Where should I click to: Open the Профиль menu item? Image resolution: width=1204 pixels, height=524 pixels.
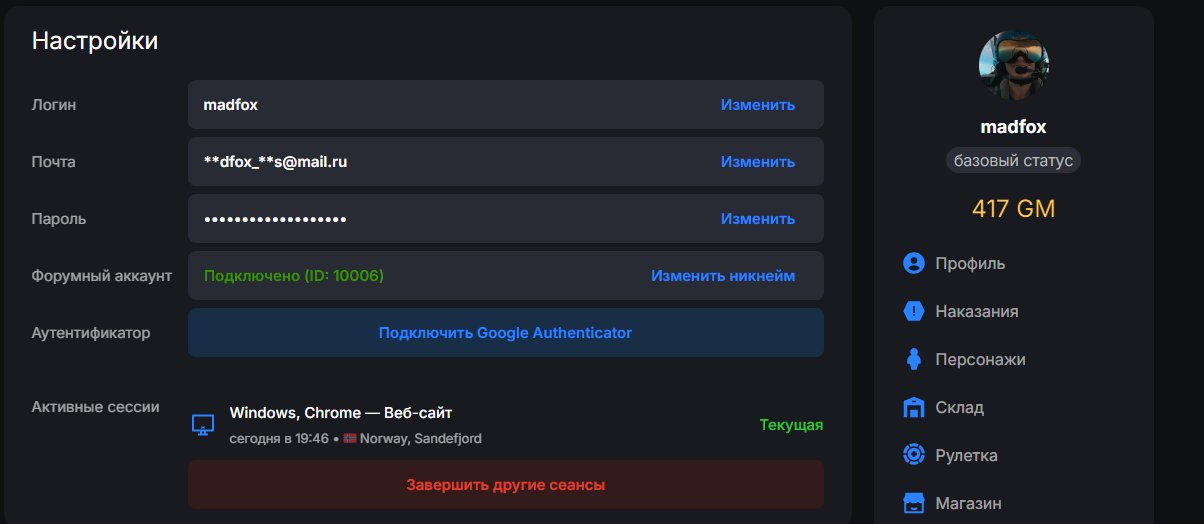(x=970, y=263)
